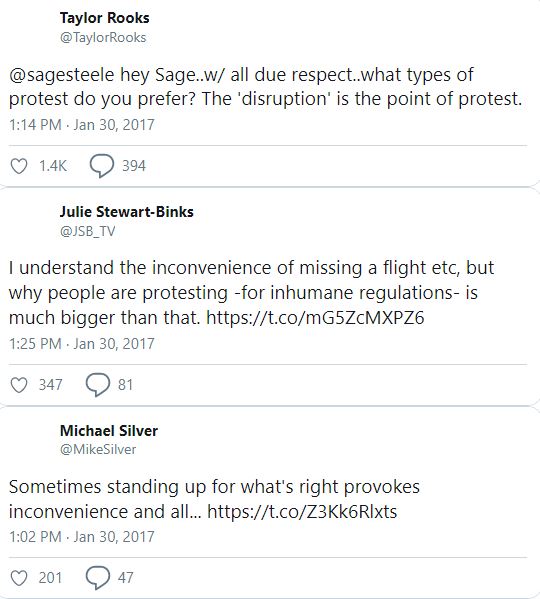Open the @JSB_TV handle

87,231
